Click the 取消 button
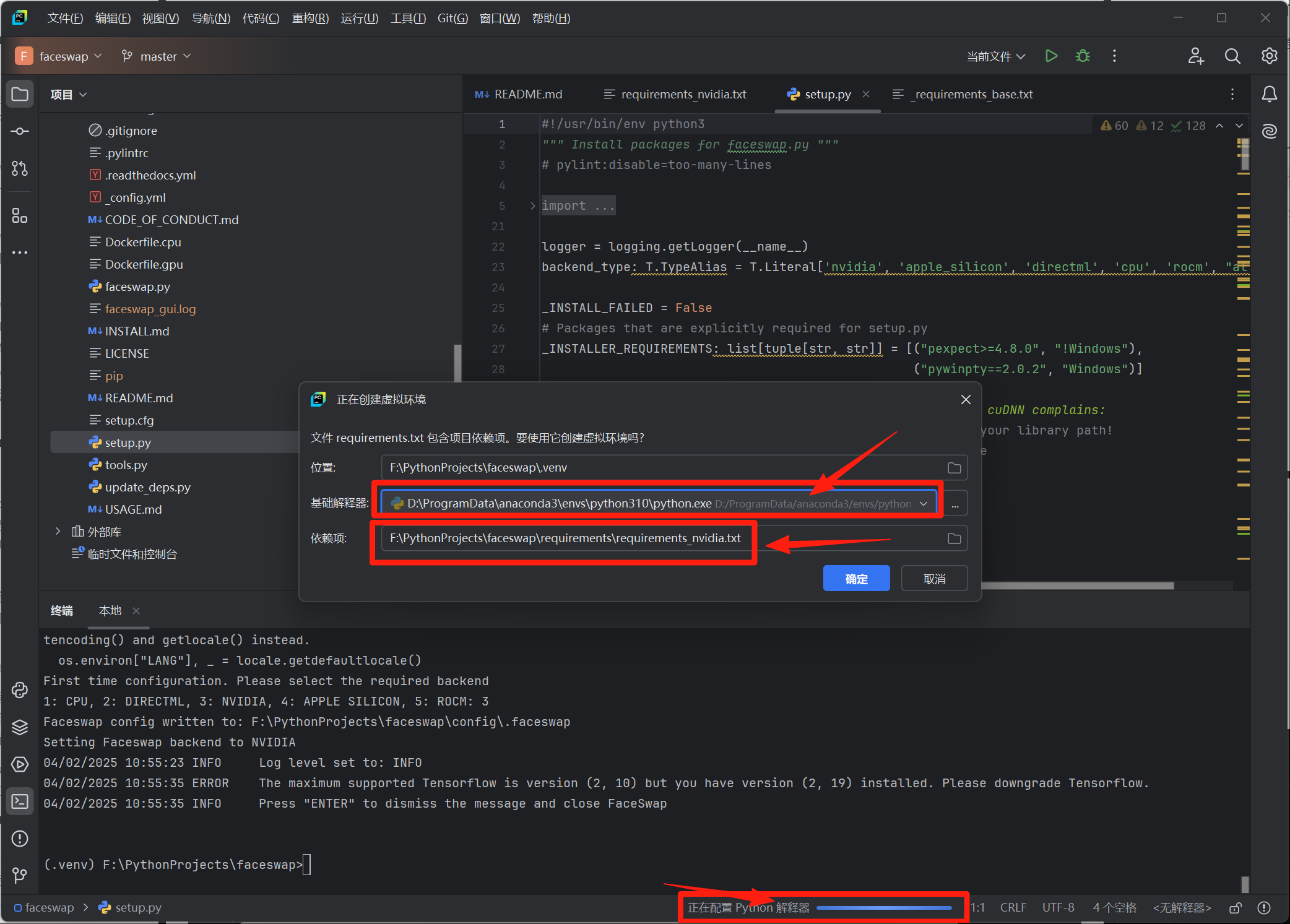This screenshot has height=924, width=1290. point(934,579)
